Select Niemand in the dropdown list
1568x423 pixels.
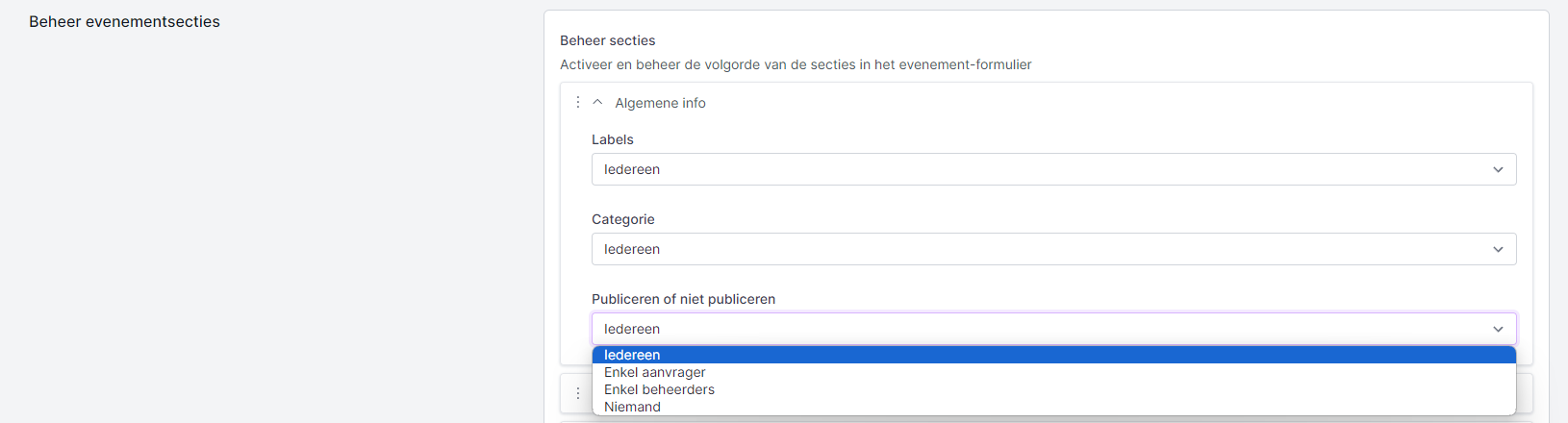coord(632,407)
